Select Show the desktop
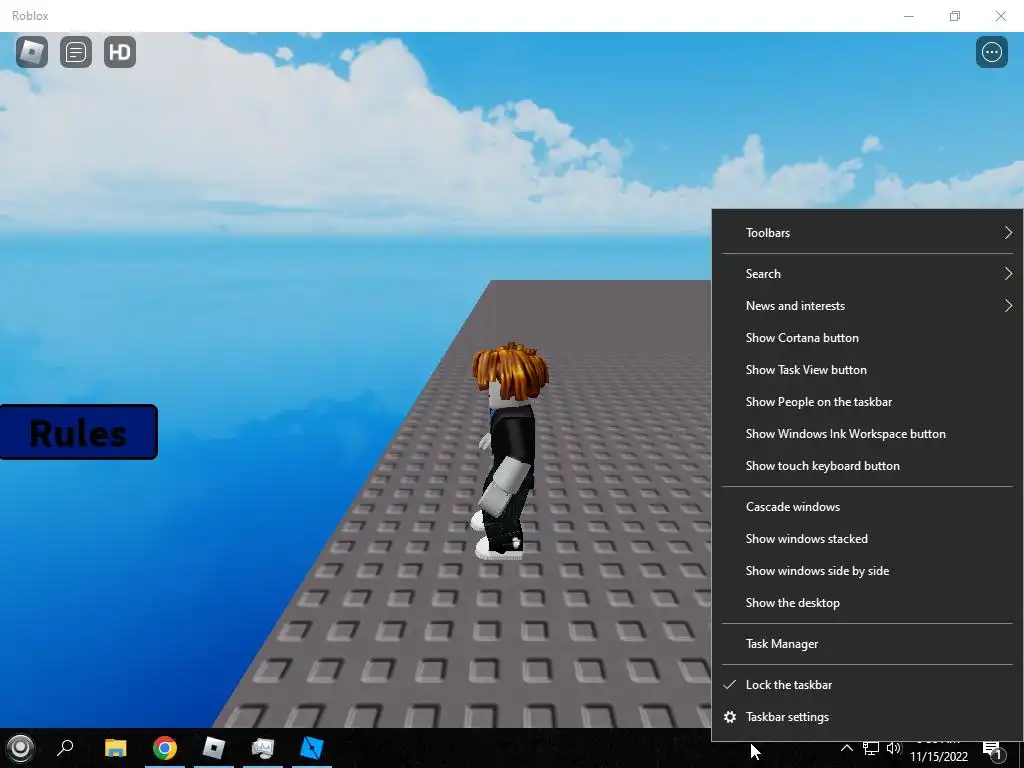 click(x=867, y=603)
